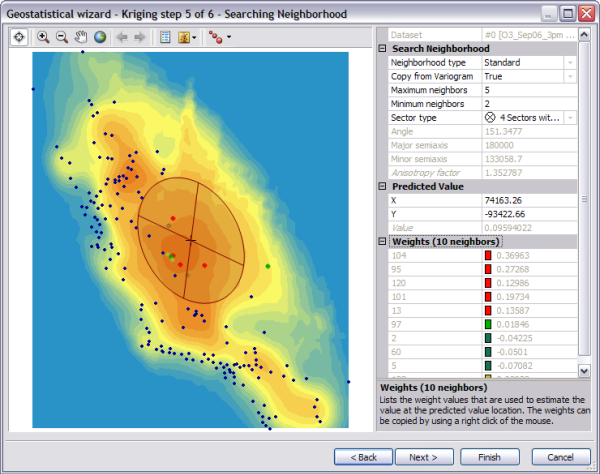This screenshot has width=600, height=474.
Task: Edit the Maximum neighbors value 5
Action: click(x=529, y=90)
